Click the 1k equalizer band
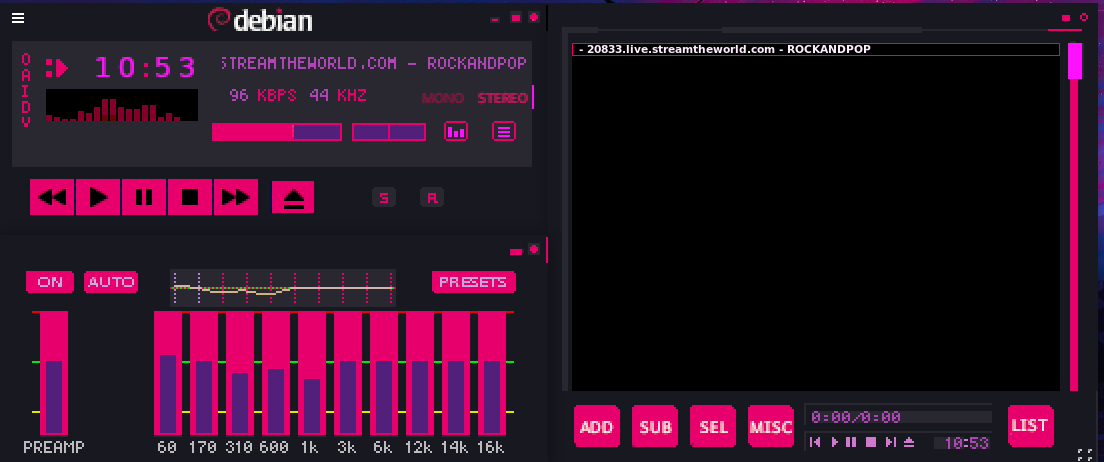 click(x=312, y=373)
